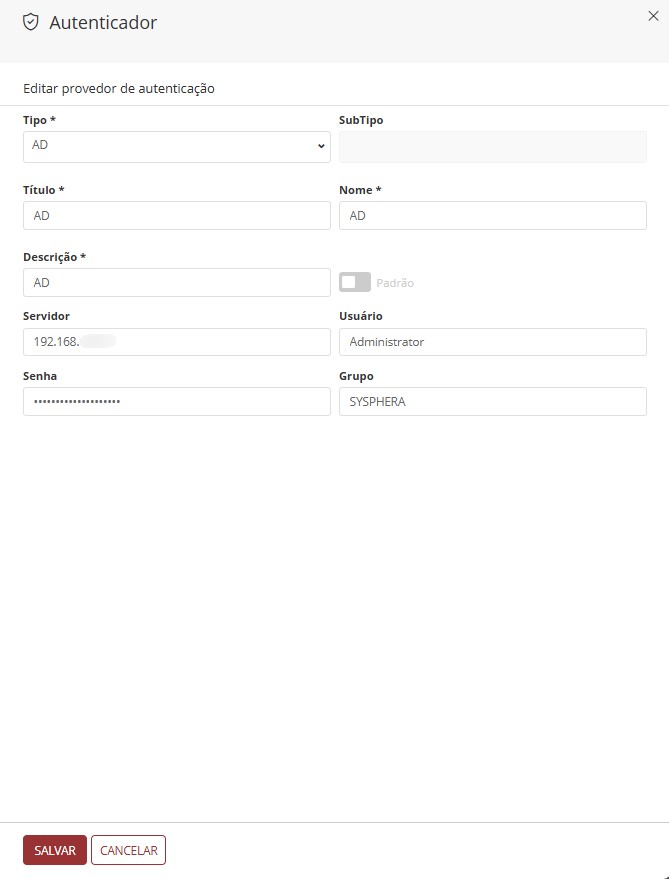Focus the Nome input field
The width and height of the screenshot is (669, 879).
pos(492,216)
